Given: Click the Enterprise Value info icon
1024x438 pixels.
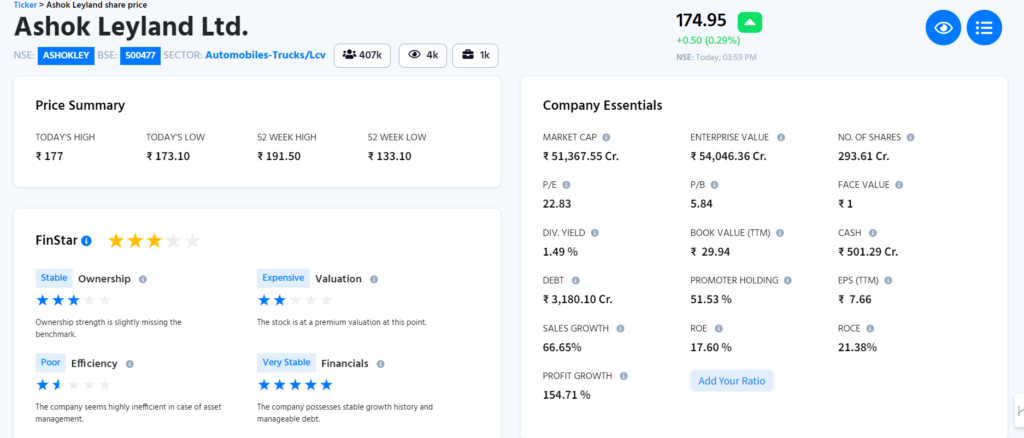Looking at the screenshot, I should click(x=780, y=138).
